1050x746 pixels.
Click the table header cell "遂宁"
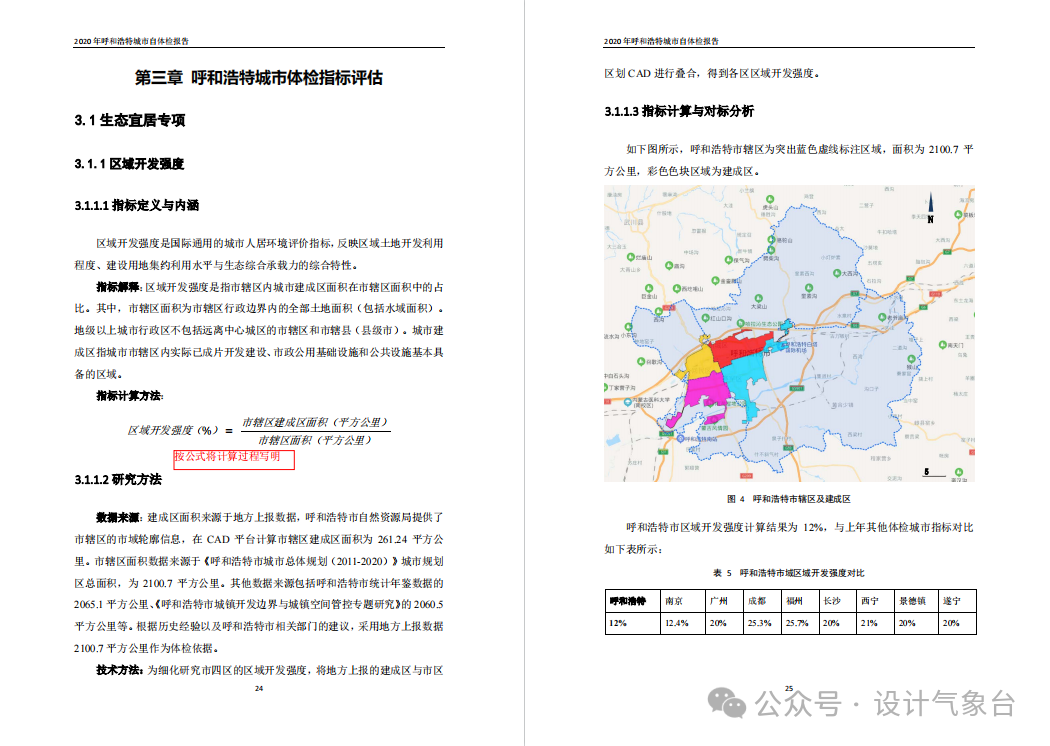point(957,601)
